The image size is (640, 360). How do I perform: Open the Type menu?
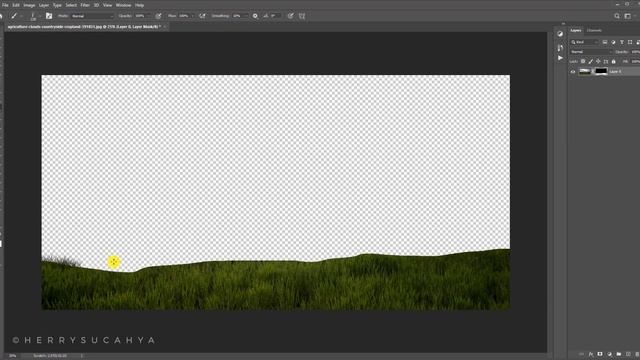click(57, 5)
